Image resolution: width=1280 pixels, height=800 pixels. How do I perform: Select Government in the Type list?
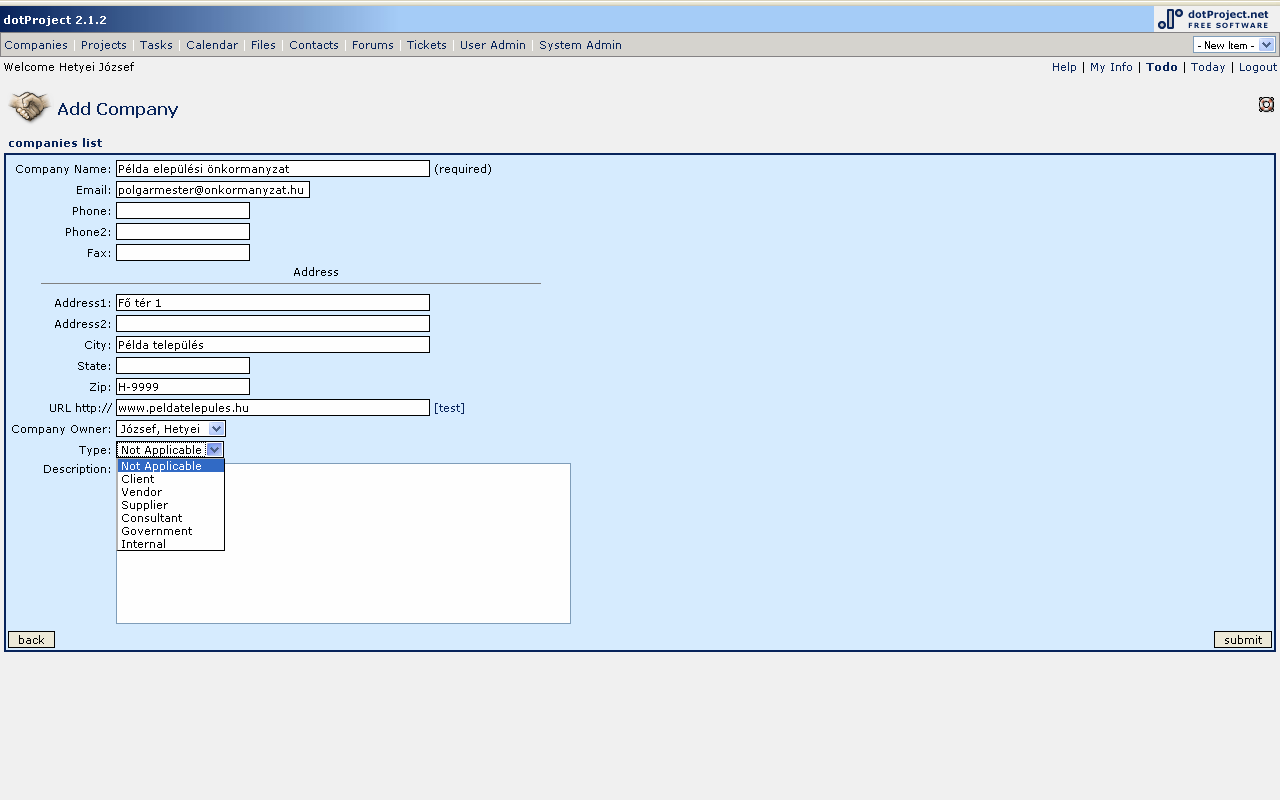click(x=171, y=531)
